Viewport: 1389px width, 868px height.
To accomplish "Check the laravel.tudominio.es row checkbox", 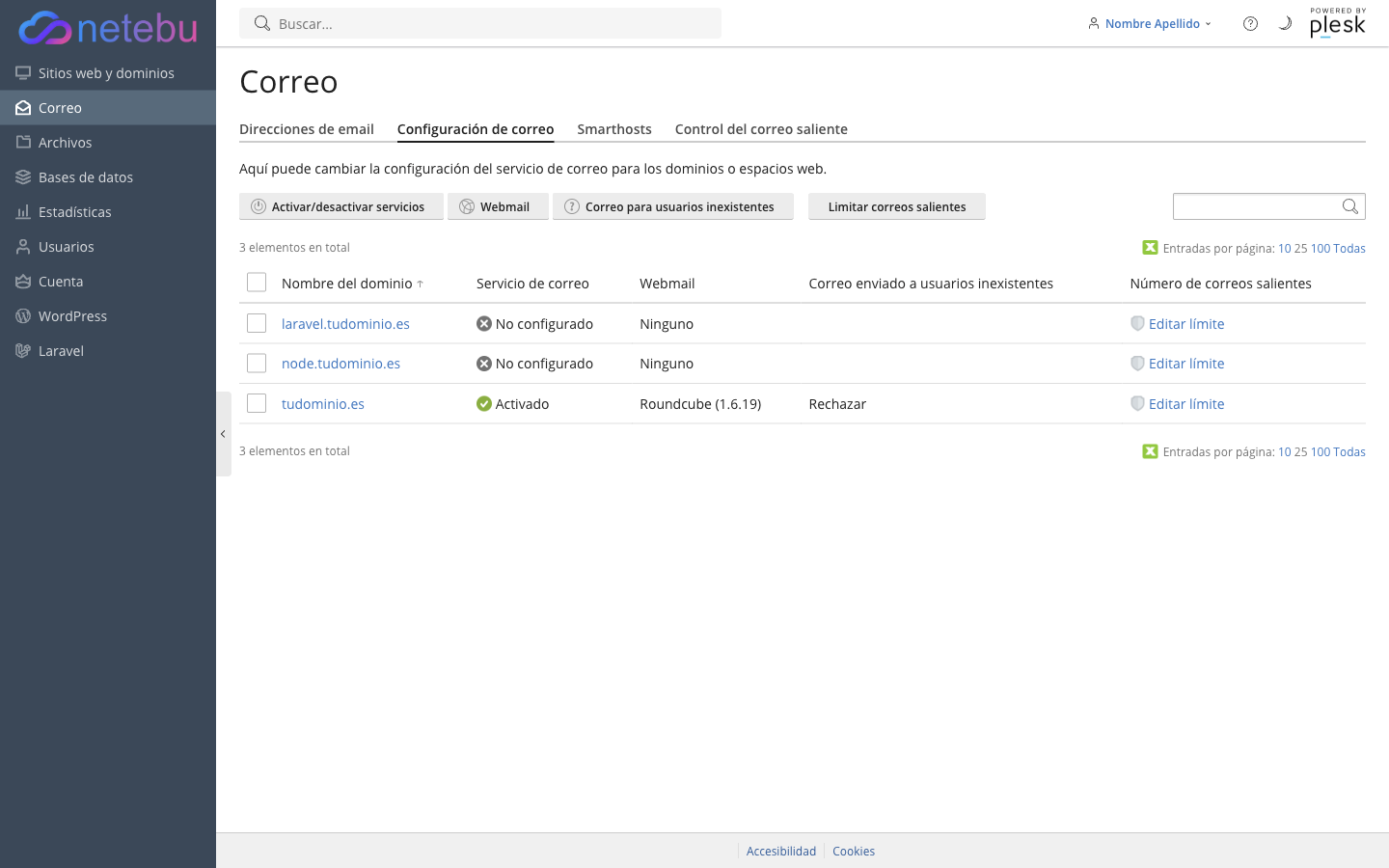I will pyautogui.click(x=257, y=323).
